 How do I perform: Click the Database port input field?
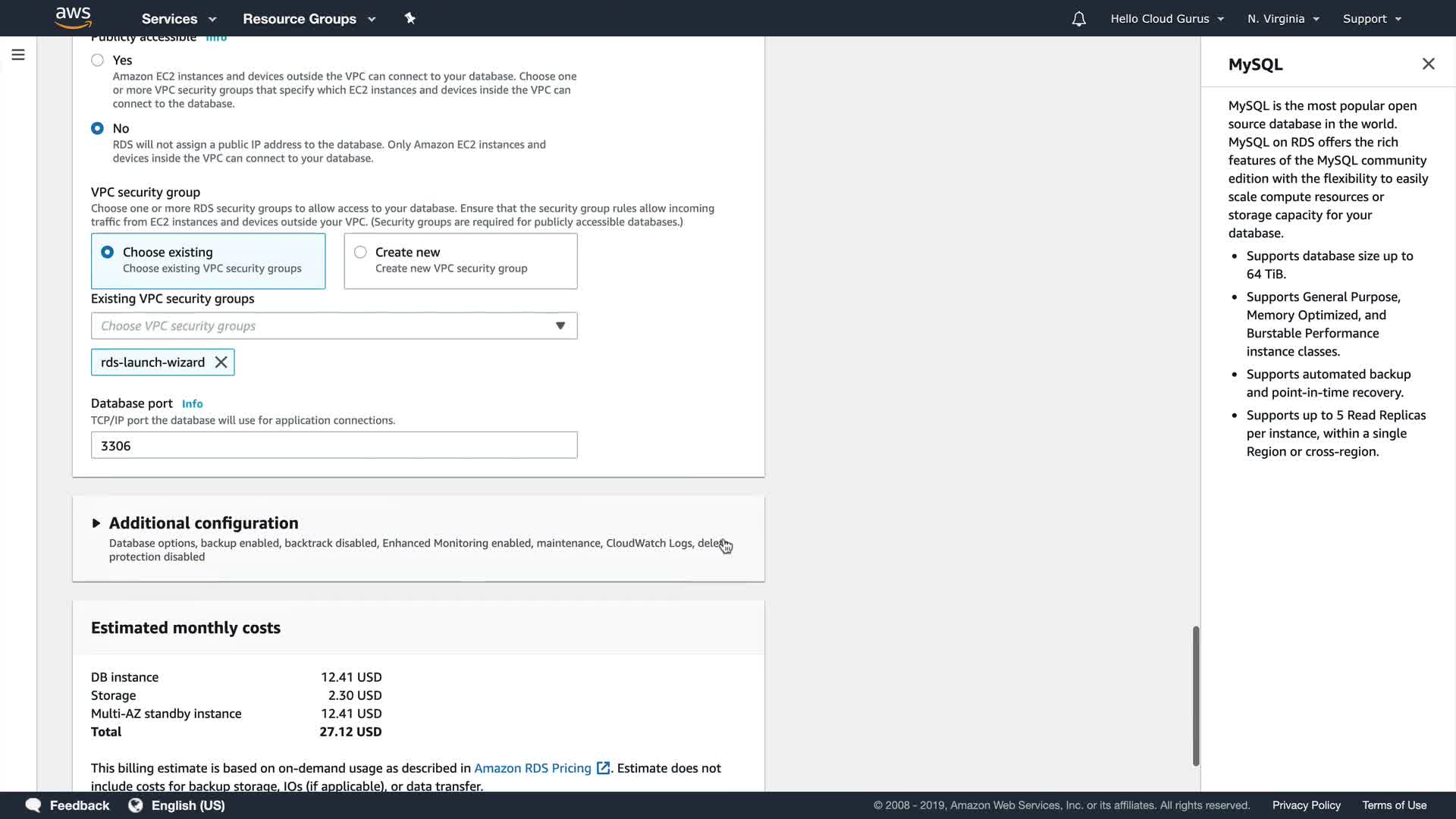pos(334,446)
